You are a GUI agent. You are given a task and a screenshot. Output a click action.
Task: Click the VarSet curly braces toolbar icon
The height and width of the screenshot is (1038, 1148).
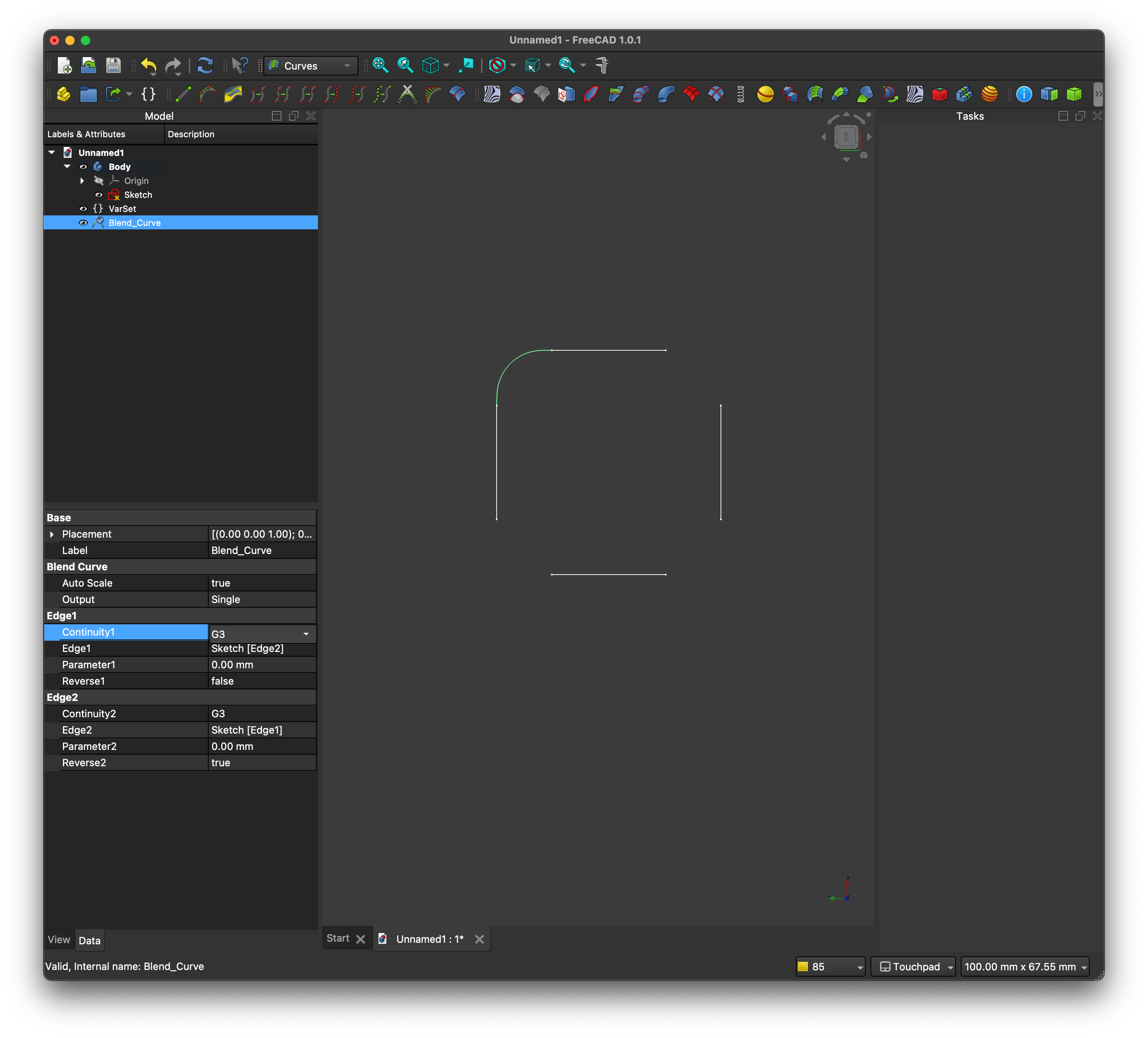[x=148, y=94]
